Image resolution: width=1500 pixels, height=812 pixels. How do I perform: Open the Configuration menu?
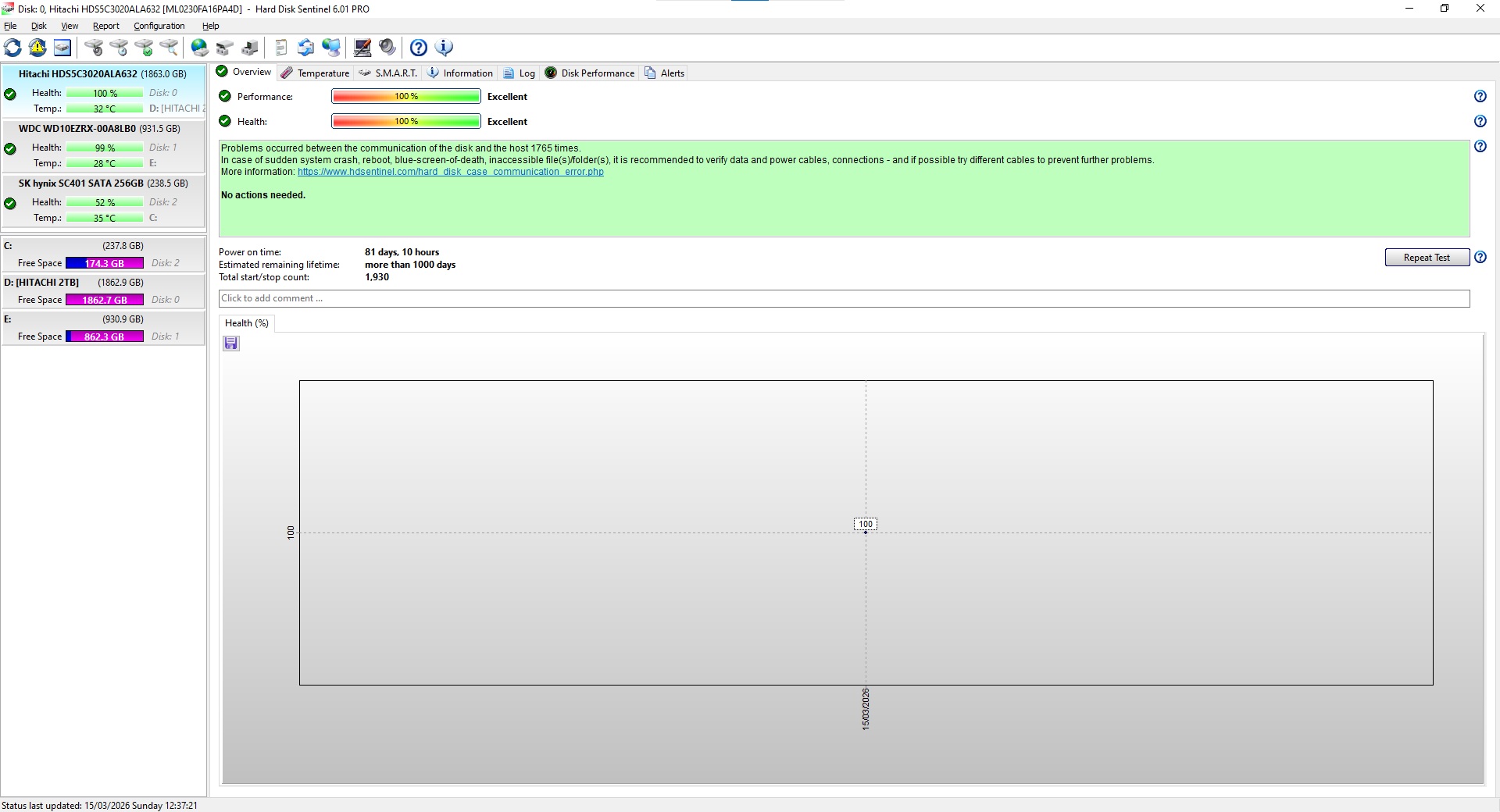pos(159,26)
